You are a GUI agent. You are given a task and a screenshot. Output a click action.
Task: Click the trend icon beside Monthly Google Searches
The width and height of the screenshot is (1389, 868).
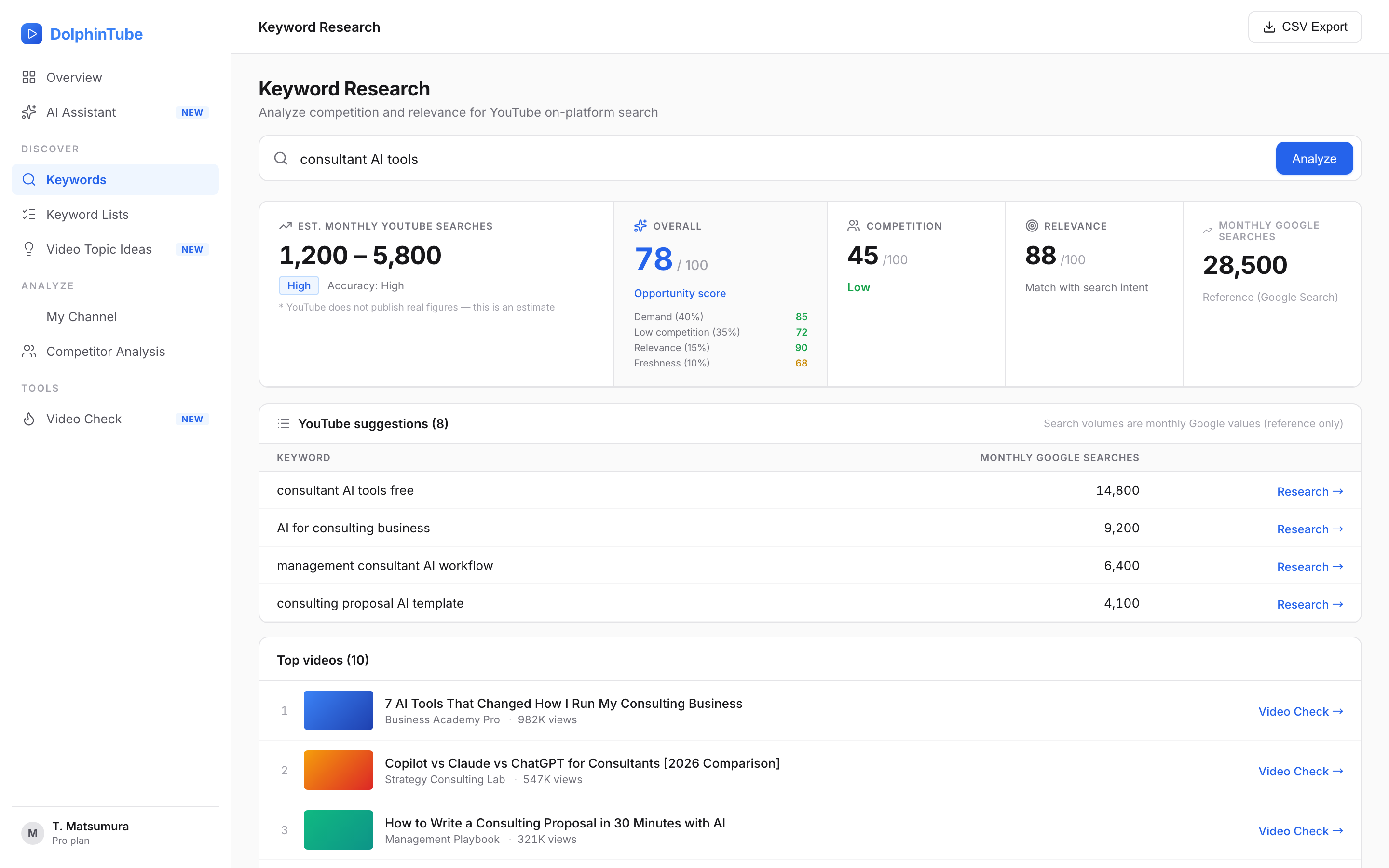coord(1208,231)
